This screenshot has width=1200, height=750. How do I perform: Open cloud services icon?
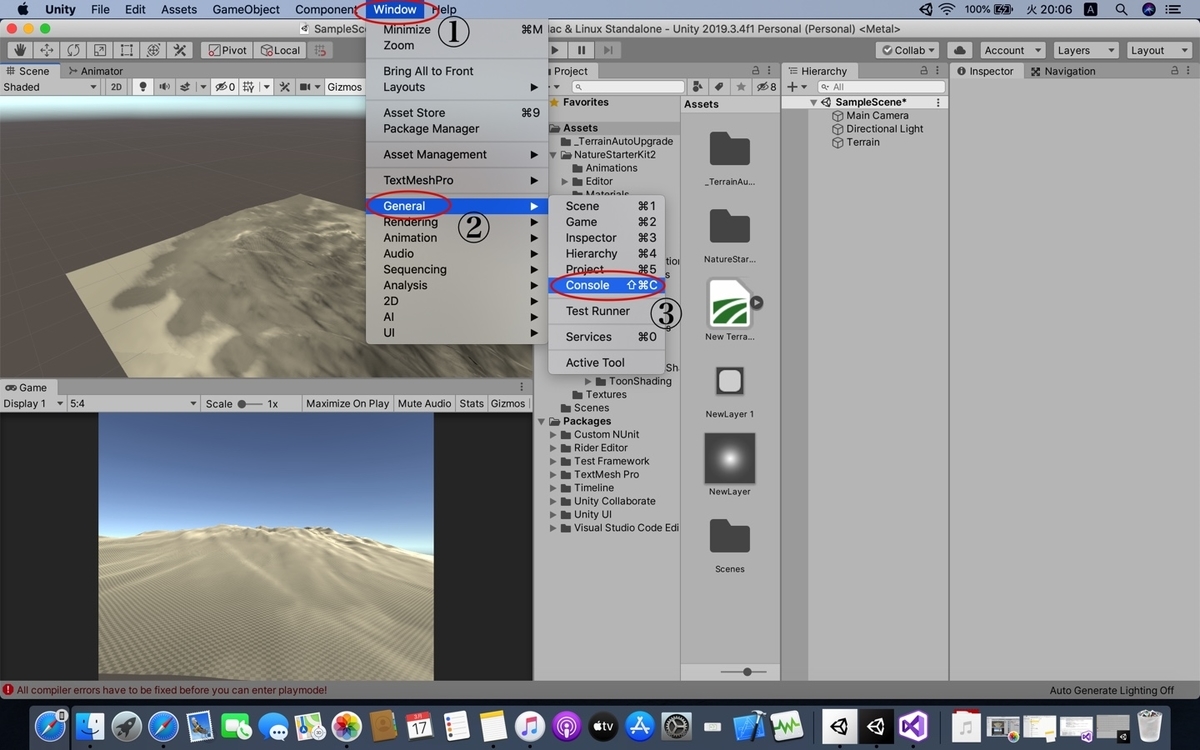click(x=959, y=50)
